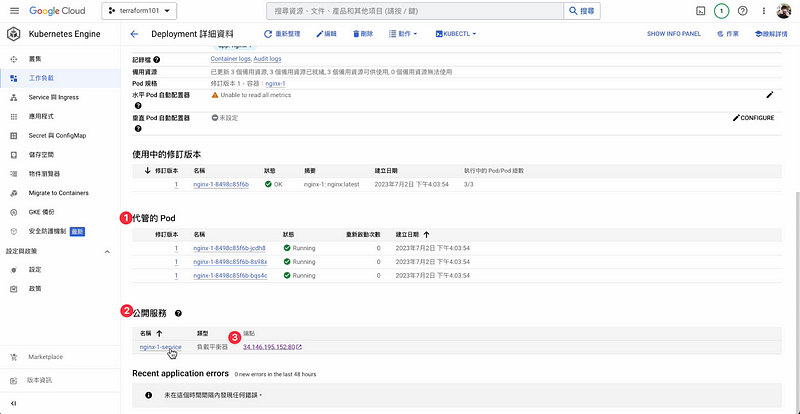This screenshot has height=414, width=800.
Task: Open Migrate to Containers sidebar item
Action: point(60,193)
